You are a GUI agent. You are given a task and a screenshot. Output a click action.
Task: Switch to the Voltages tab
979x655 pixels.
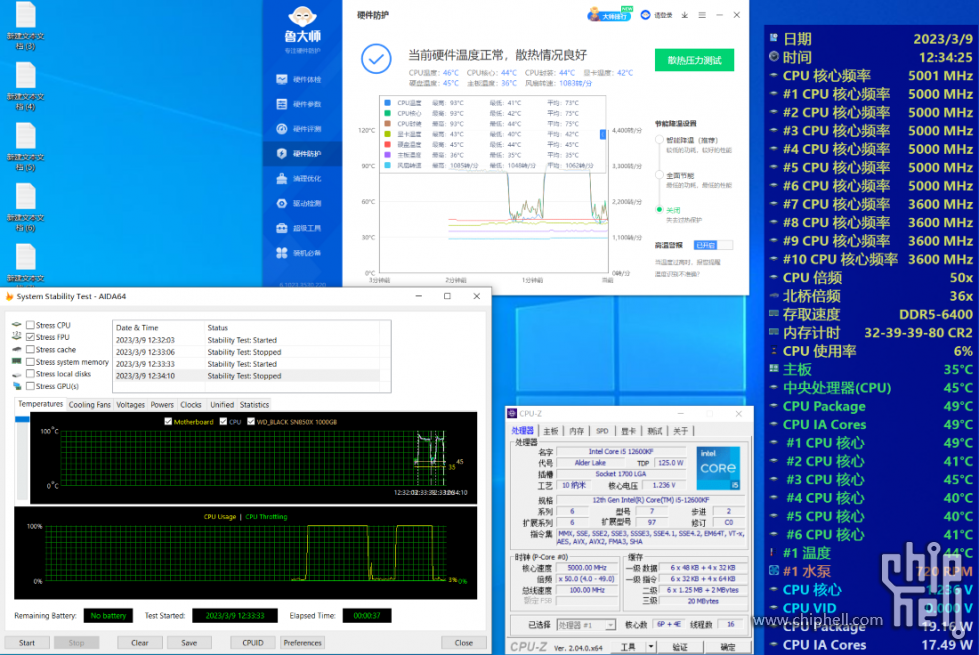[130, 405]
